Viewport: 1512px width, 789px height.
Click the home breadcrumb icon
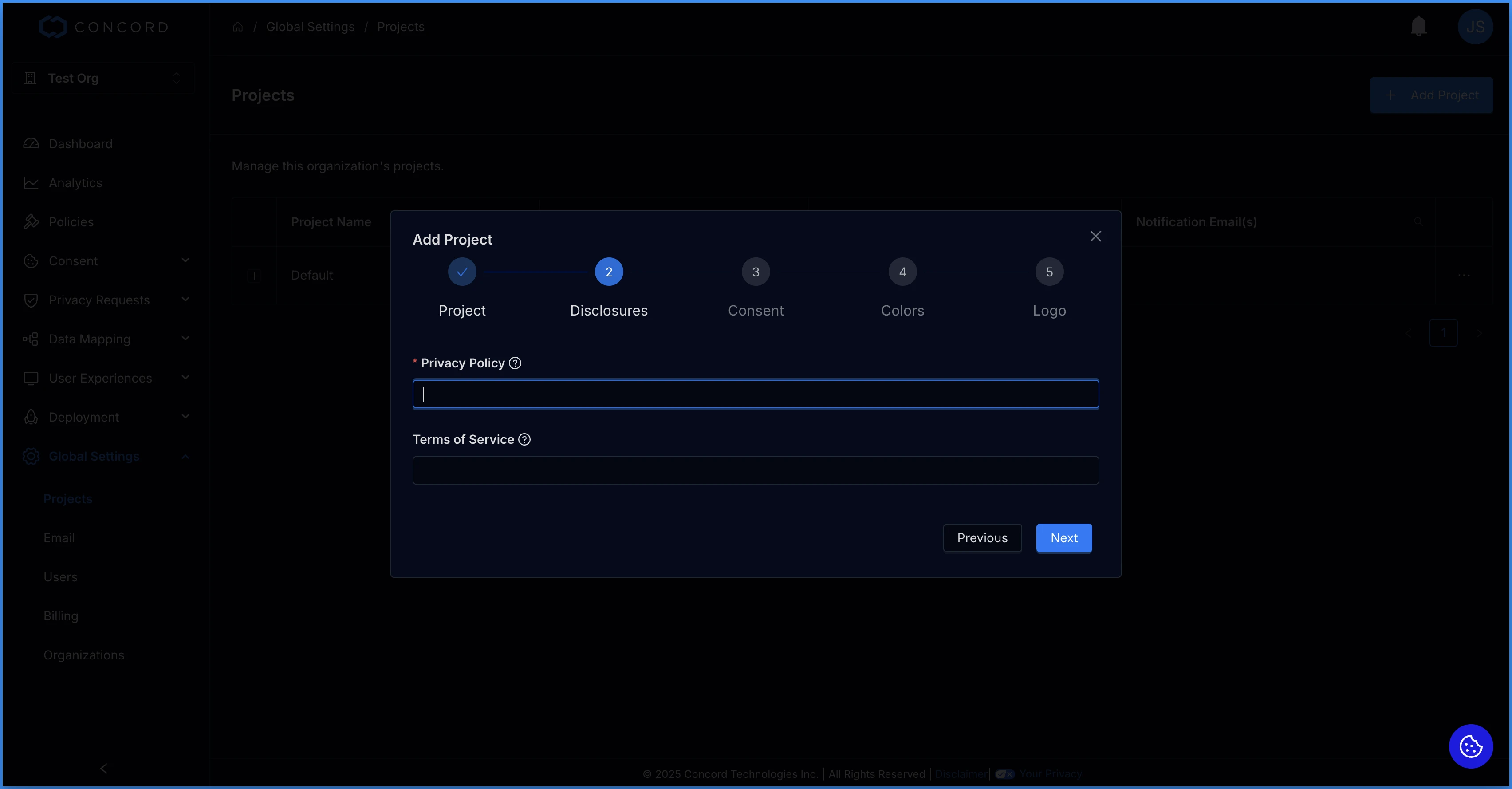(238, 27)
